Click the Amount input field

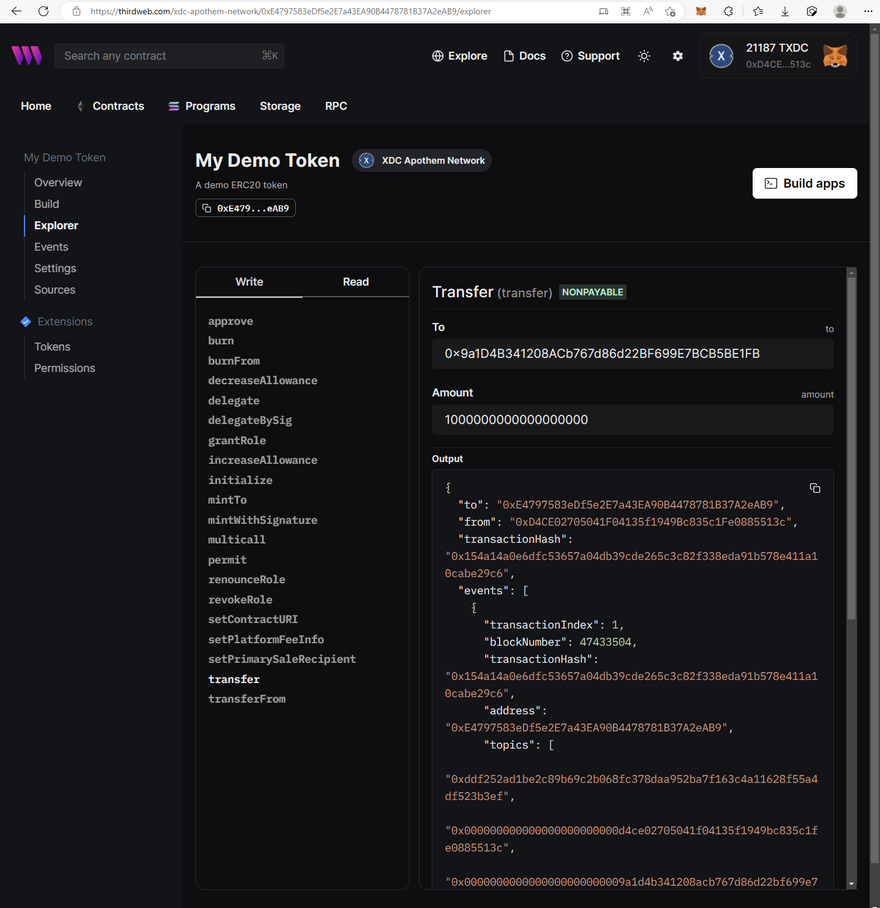(632, 420)
